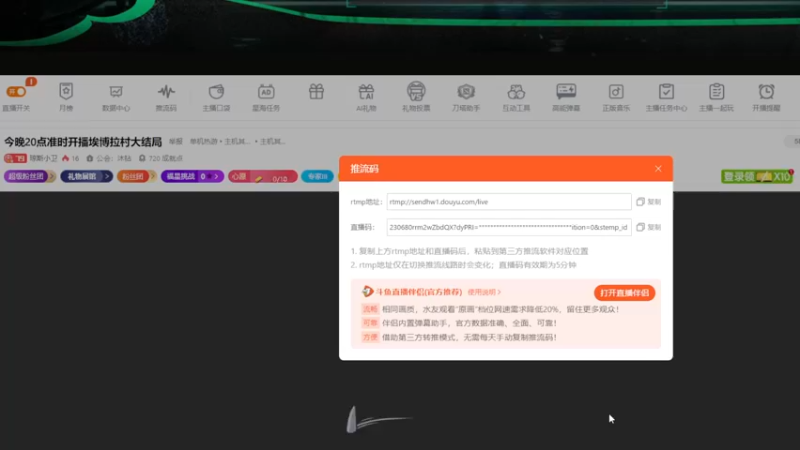Open the AI礼物 gift icon
Image resolution: width=800 pixels, height=450 pixels.
[366, 91]
